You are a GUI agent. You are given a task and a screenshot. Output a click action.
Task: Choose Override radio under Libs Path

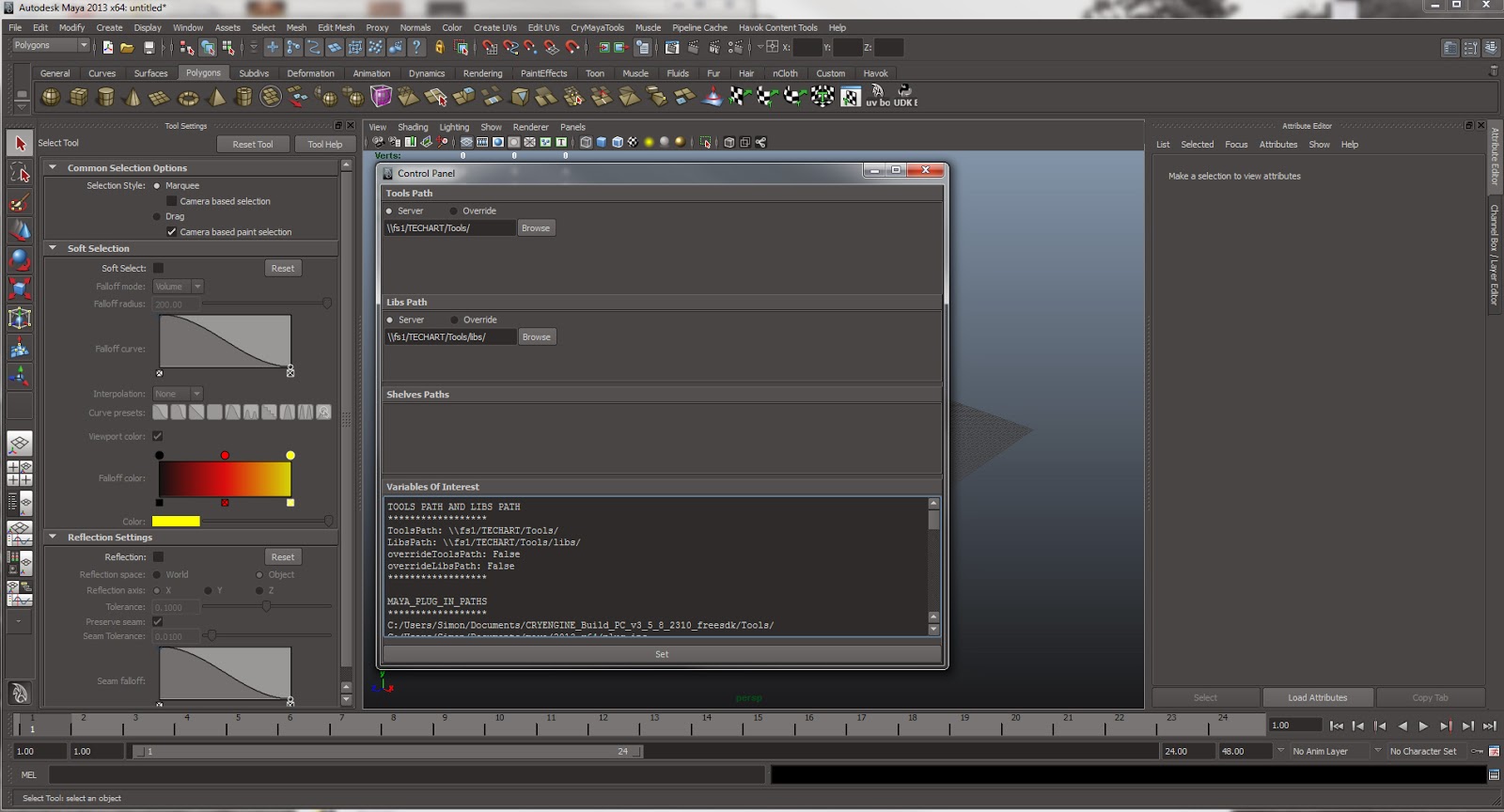point(454,320)
